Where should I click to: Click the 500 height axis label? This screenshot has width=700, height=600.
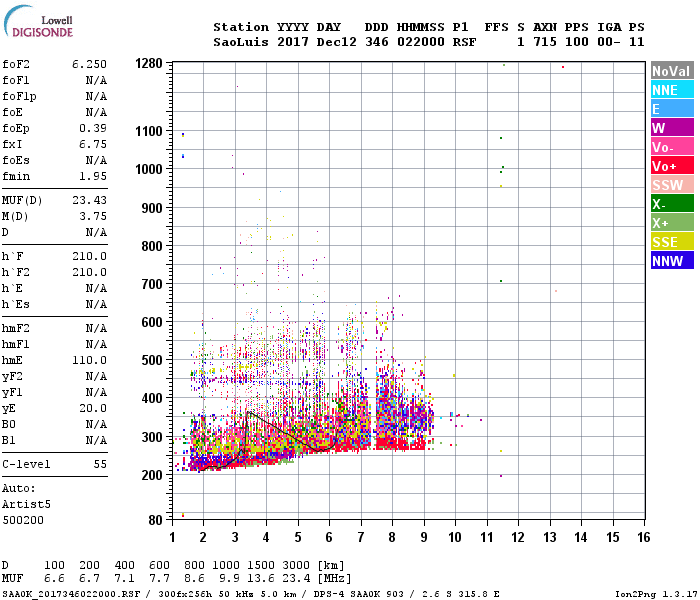tap(152, 360)
